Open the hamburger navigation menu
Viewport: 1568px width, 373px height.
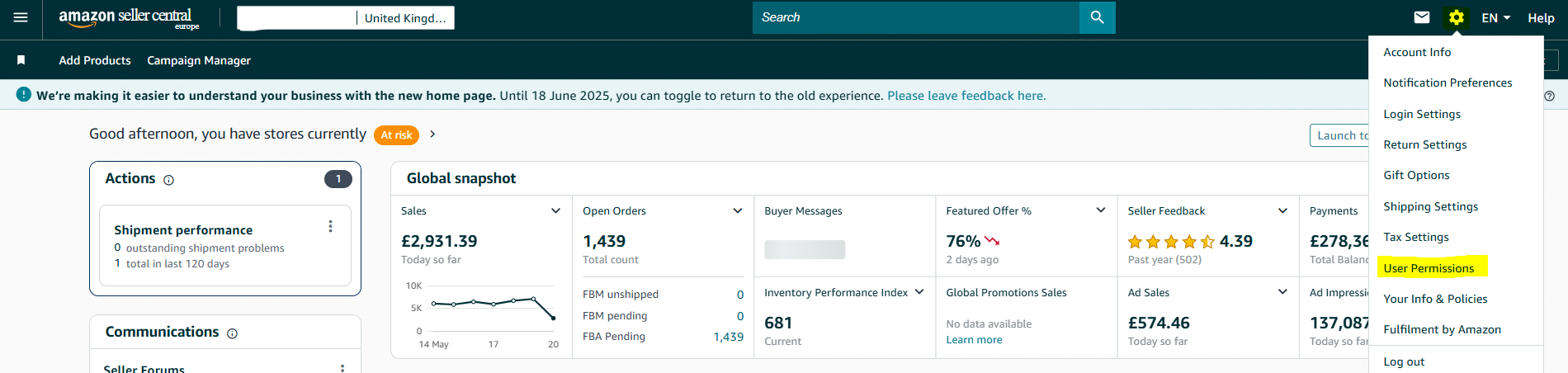(21, 17)
